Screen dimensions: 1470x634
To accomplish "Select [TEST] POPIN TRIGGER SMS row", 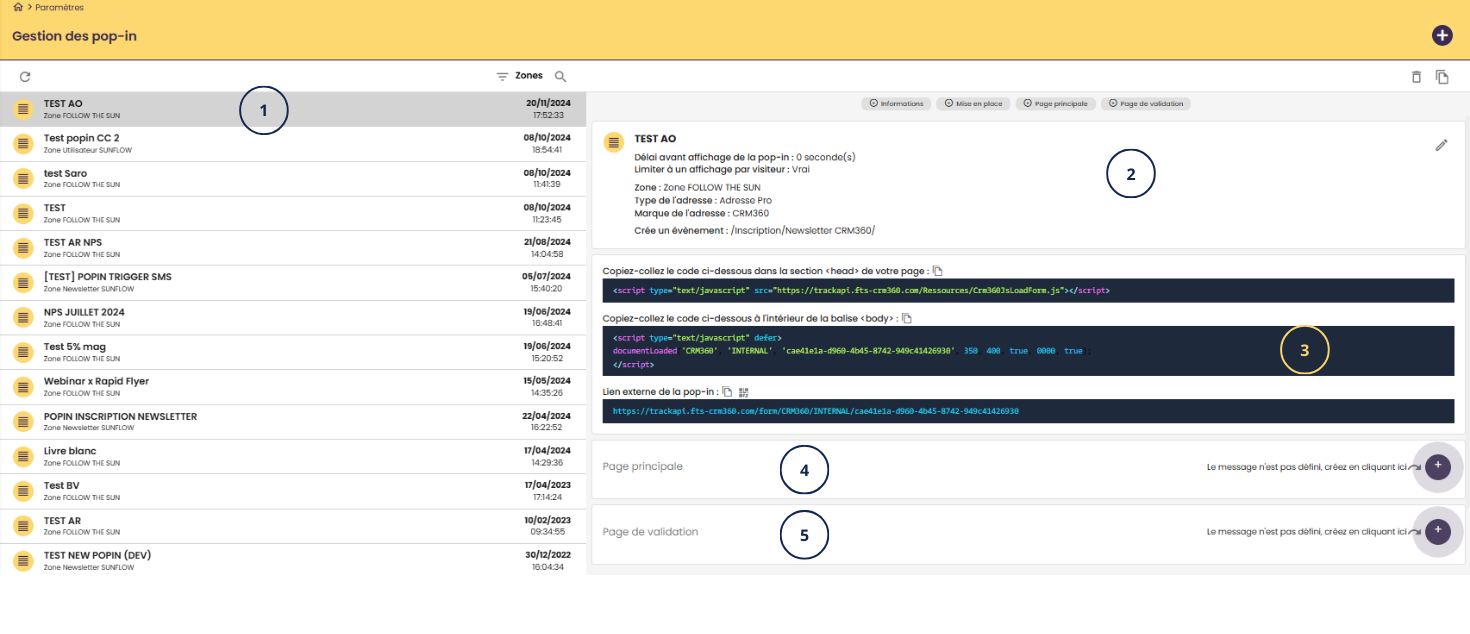I will tap(293, 283).
